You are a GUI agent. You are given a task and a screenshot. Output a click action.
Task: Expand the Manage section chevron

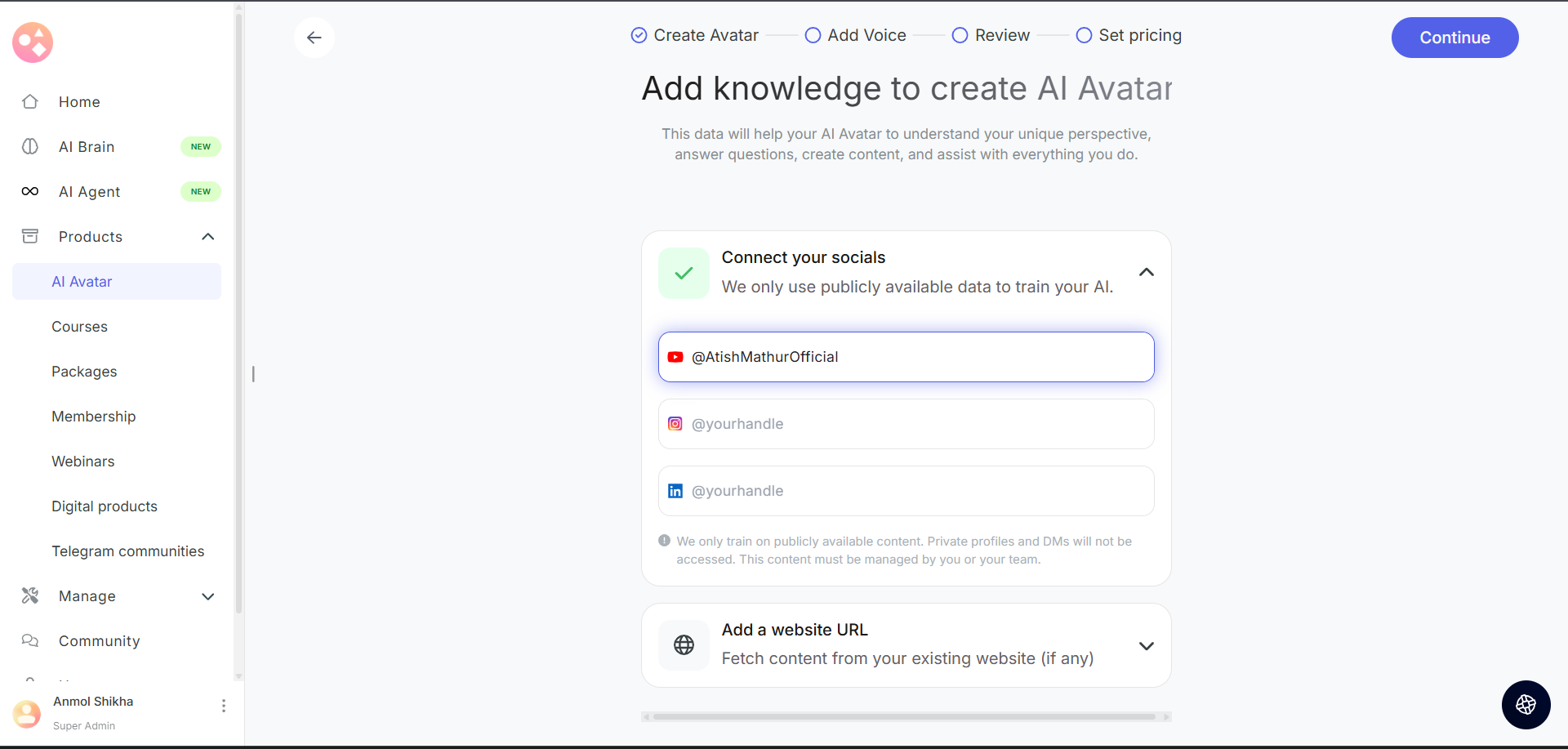(208, 596)
